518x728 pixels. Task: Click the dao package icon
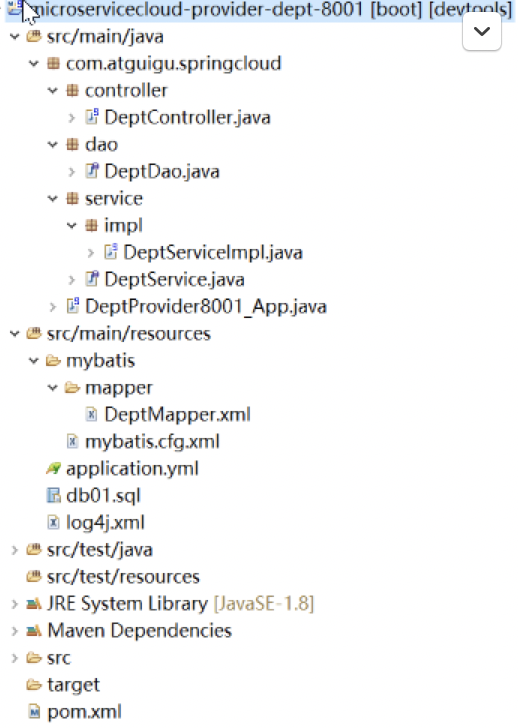click(x=72, y=144)
